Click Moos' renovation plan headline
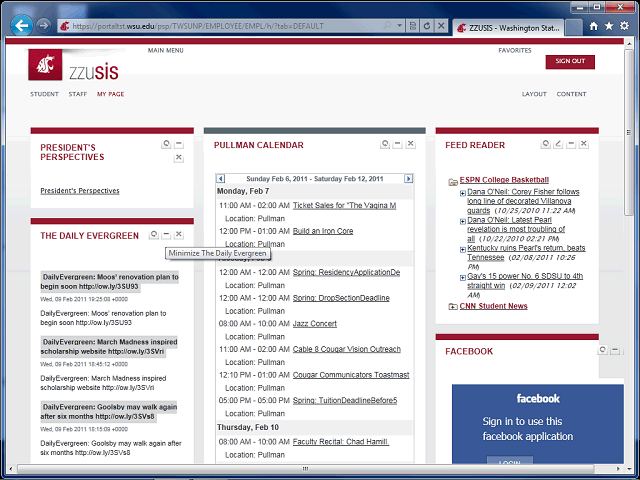640x480 pixels. click(x=109, y=282)
